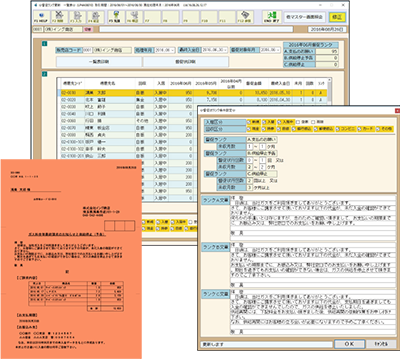The width and height of the screenshot is (400, 360).
Task: Click the F6 toolbar icon
Action: coord(134,17)
